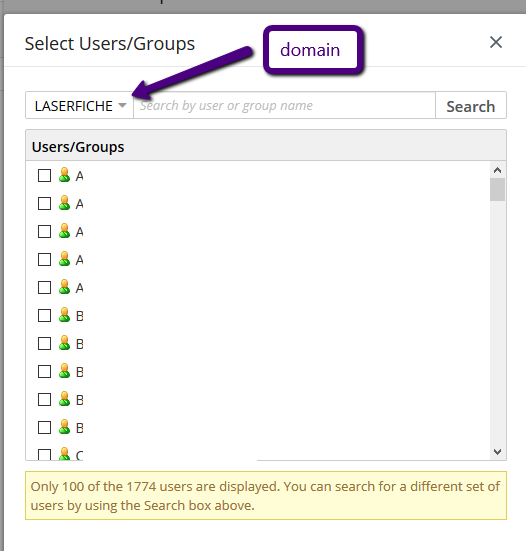Open the LASERFICHE domain dropdown
This screenshot has height=551, width=526.
tap(80, 105)
